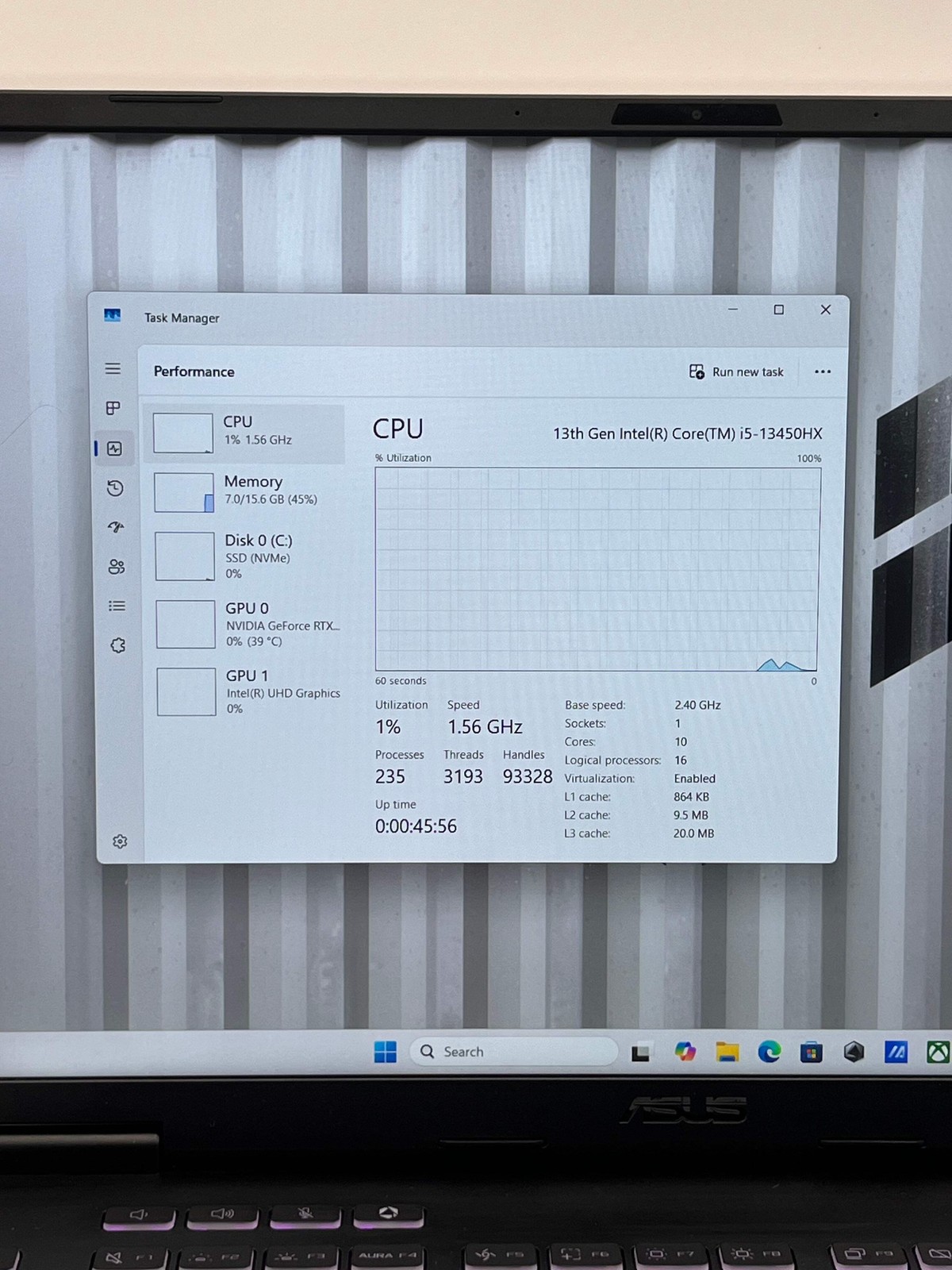Open the Processes page icon
Image resolution: width=952 pixels, height=1270 pixels.
tap(113, 408)
